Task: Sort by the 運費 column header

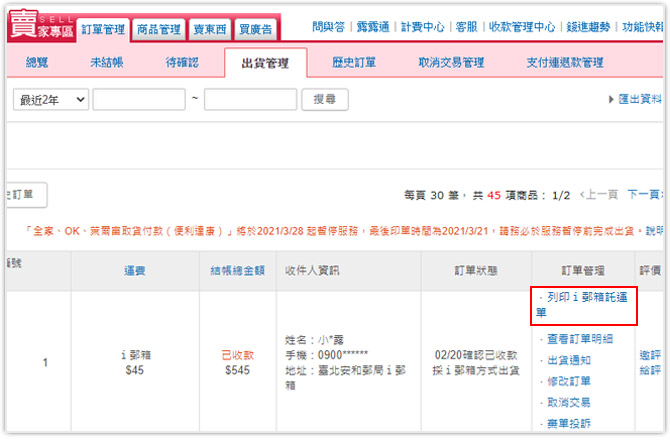Action: pos(135,270)
